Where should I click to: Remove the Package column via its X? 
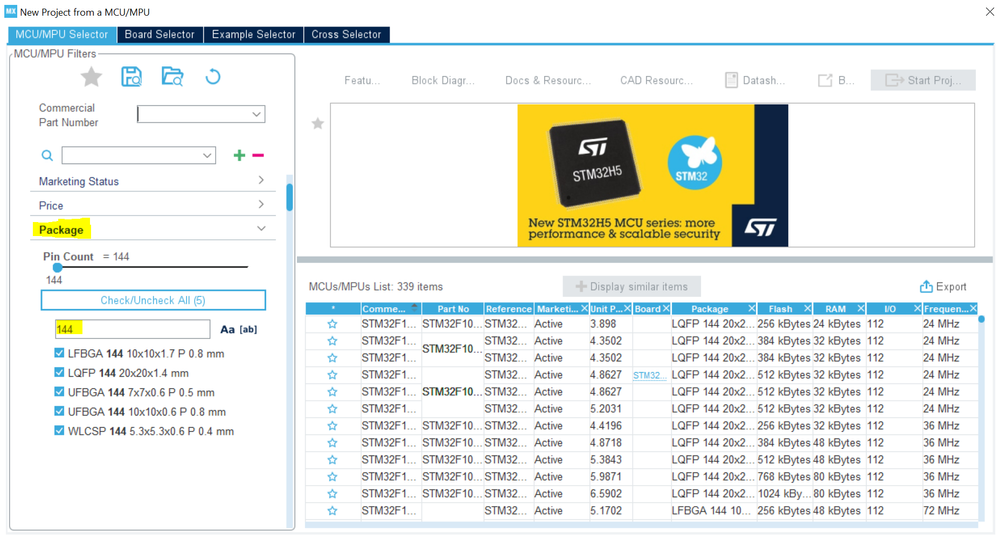click(751, 309)
